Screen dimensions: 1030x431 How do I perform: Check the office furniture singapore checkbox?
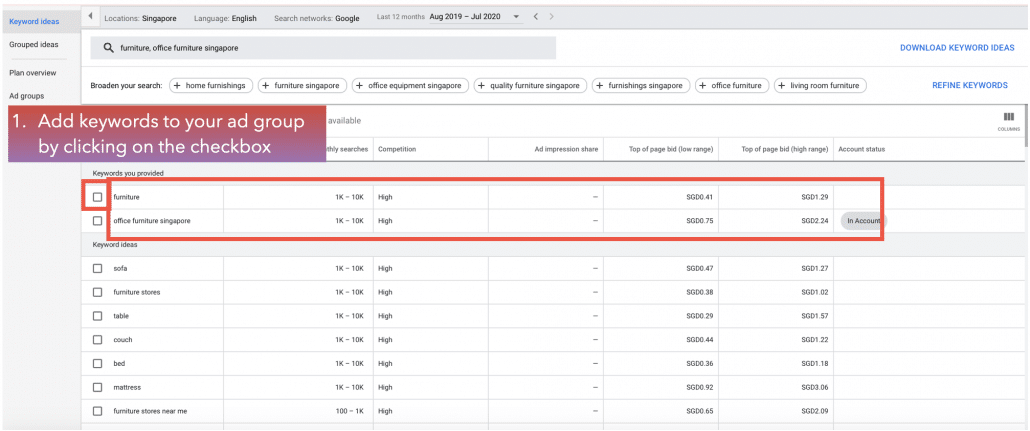[97, 221]
